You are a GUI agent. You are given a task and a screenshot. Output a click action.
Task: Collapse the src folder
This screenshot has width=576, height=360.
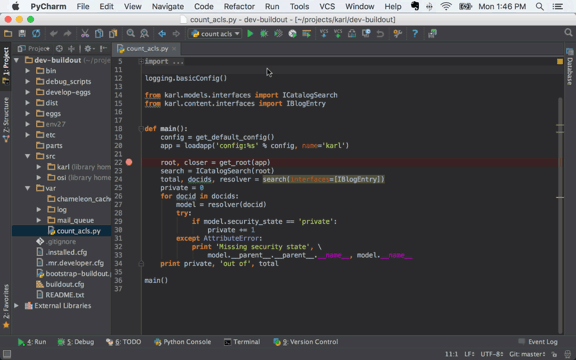click(x=28, y=156)
